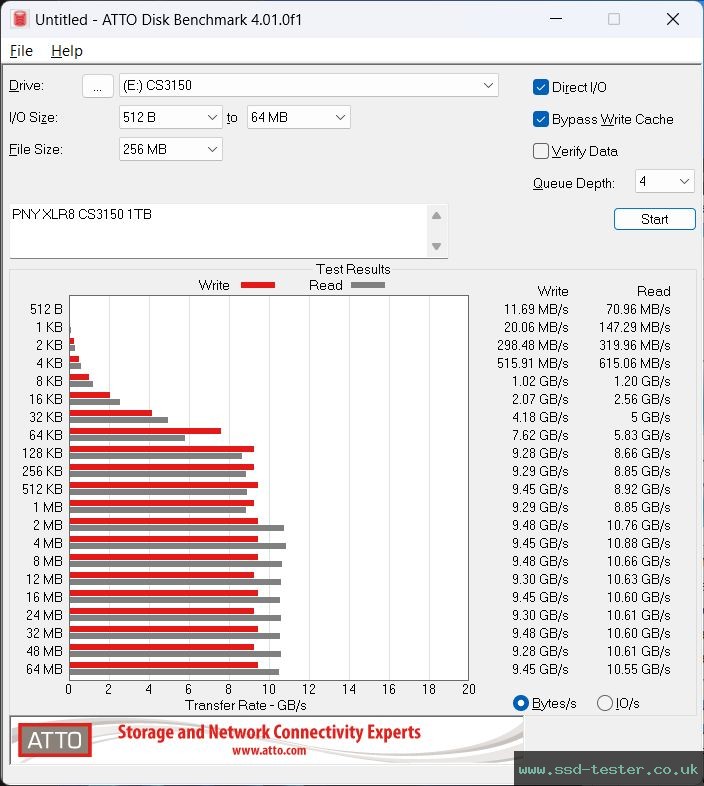
Task: Minimize the ATTO Disk Benchmark window
Action: pos(556,19)
